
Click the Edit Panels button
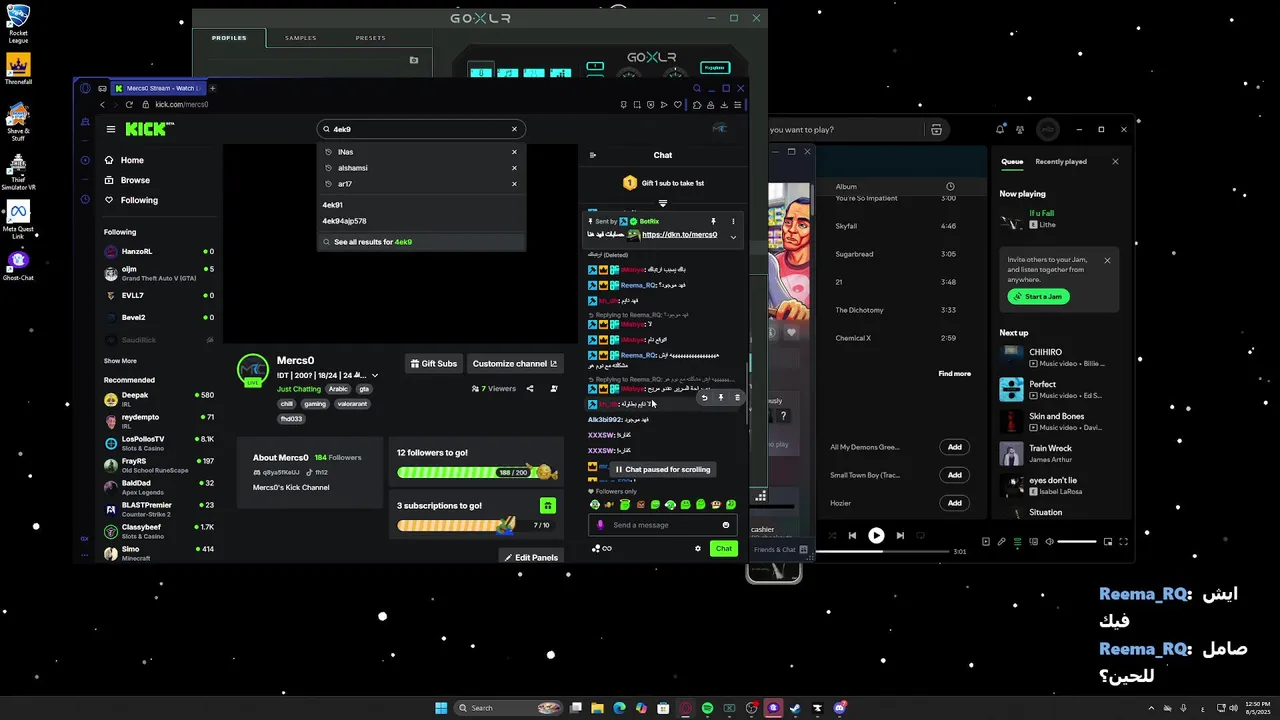[531, 557]
